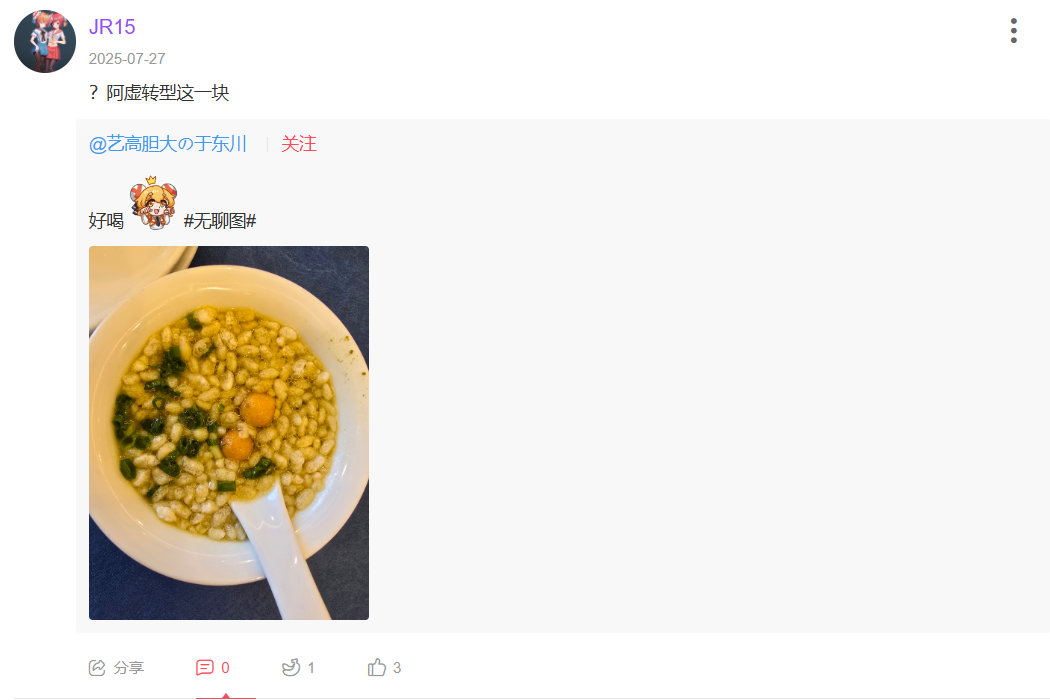Click the repost count 1
The height and width of the screenshot is (700, 1050).
pyautogui.click(x=311, y=668)
